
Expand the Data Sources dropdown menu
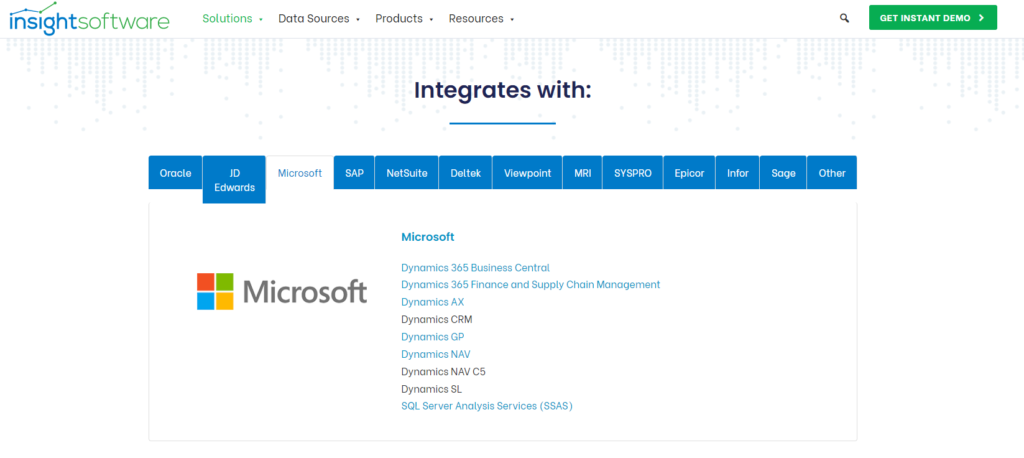tap(319, 19)
